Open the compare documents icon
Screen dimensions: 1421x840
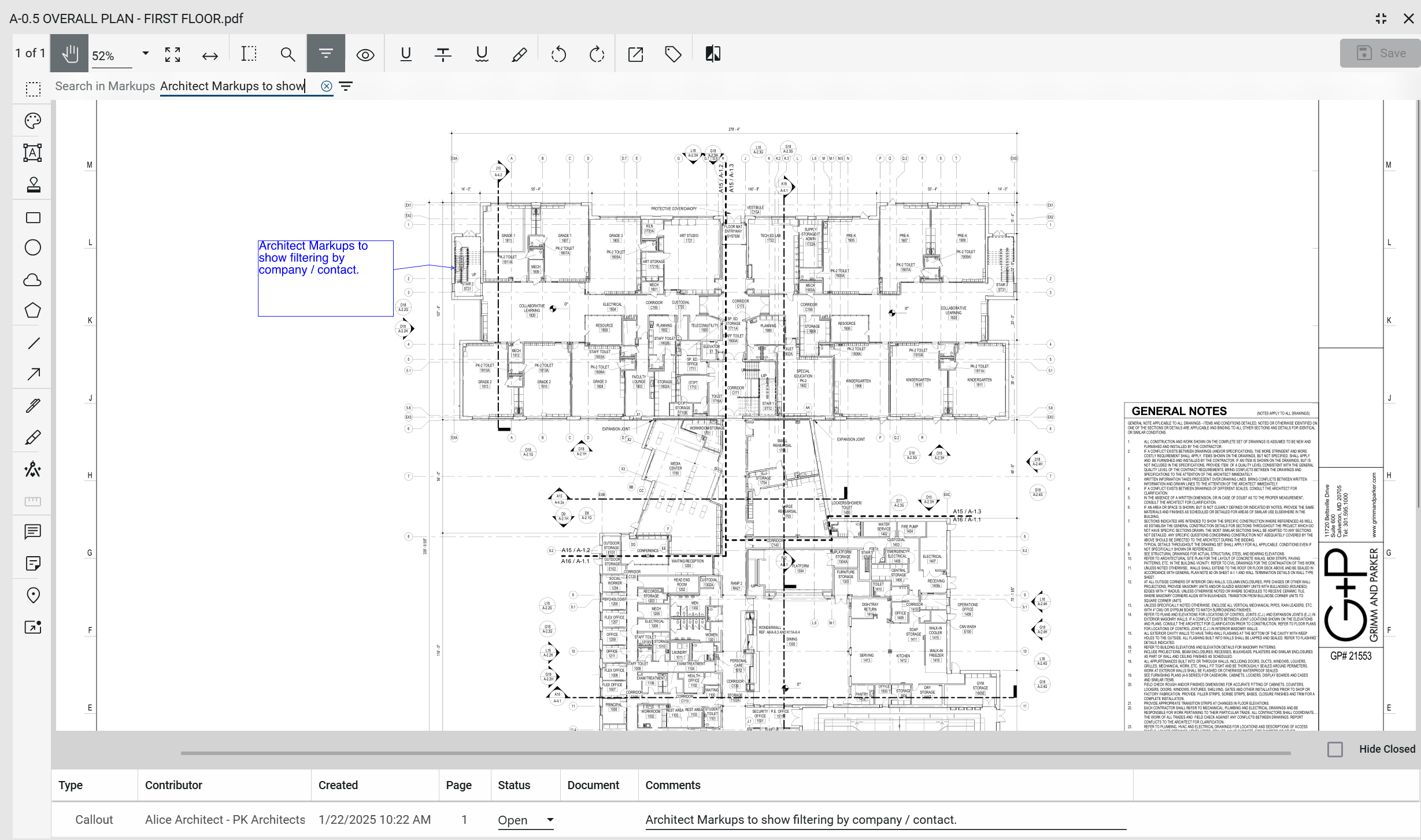click(x=712, y=54)
